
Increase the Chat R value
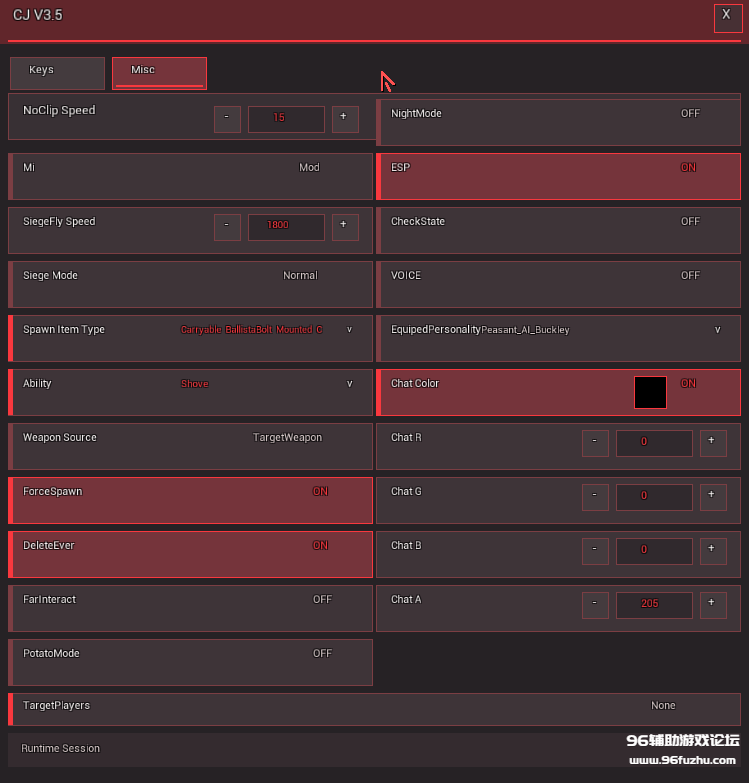[713, 443]
